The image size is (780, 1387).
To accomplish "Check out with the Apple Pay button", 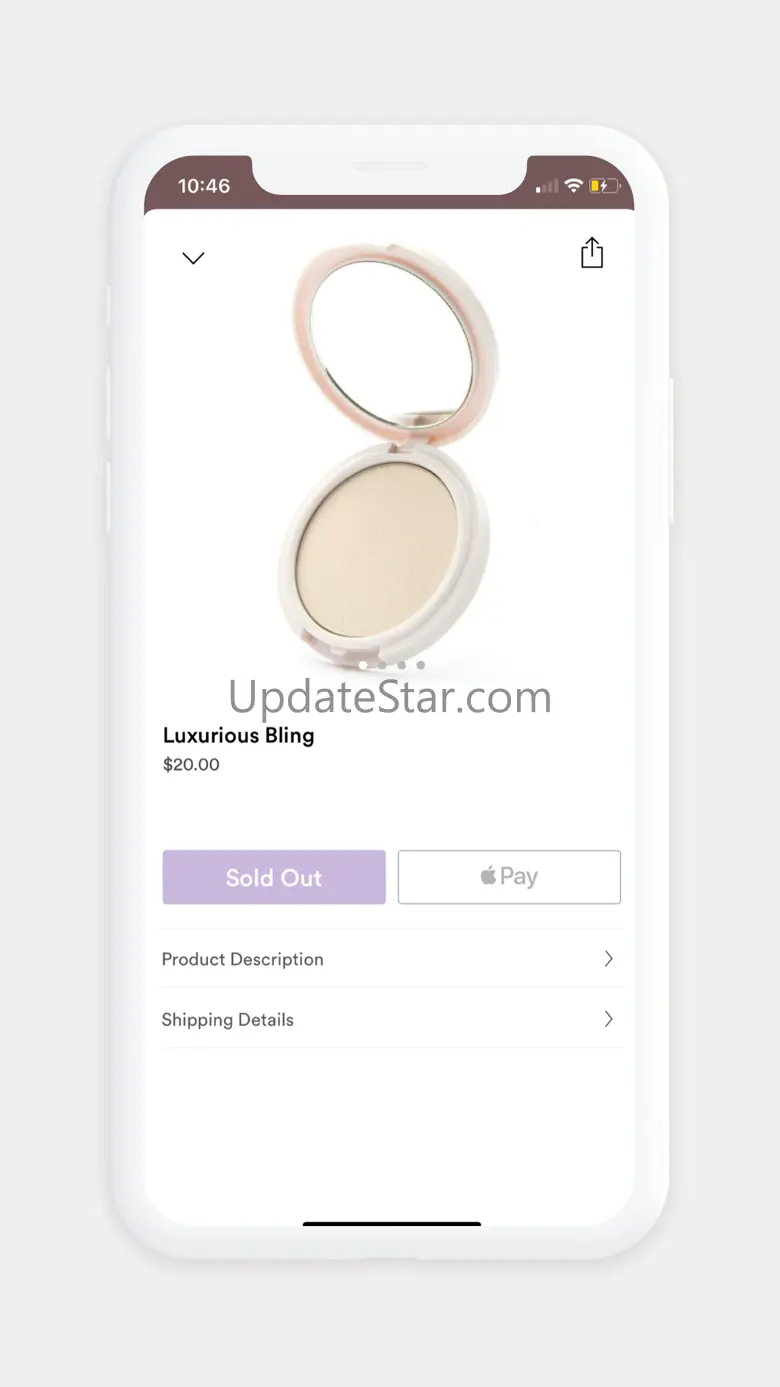I will click(x=509, y=877).
